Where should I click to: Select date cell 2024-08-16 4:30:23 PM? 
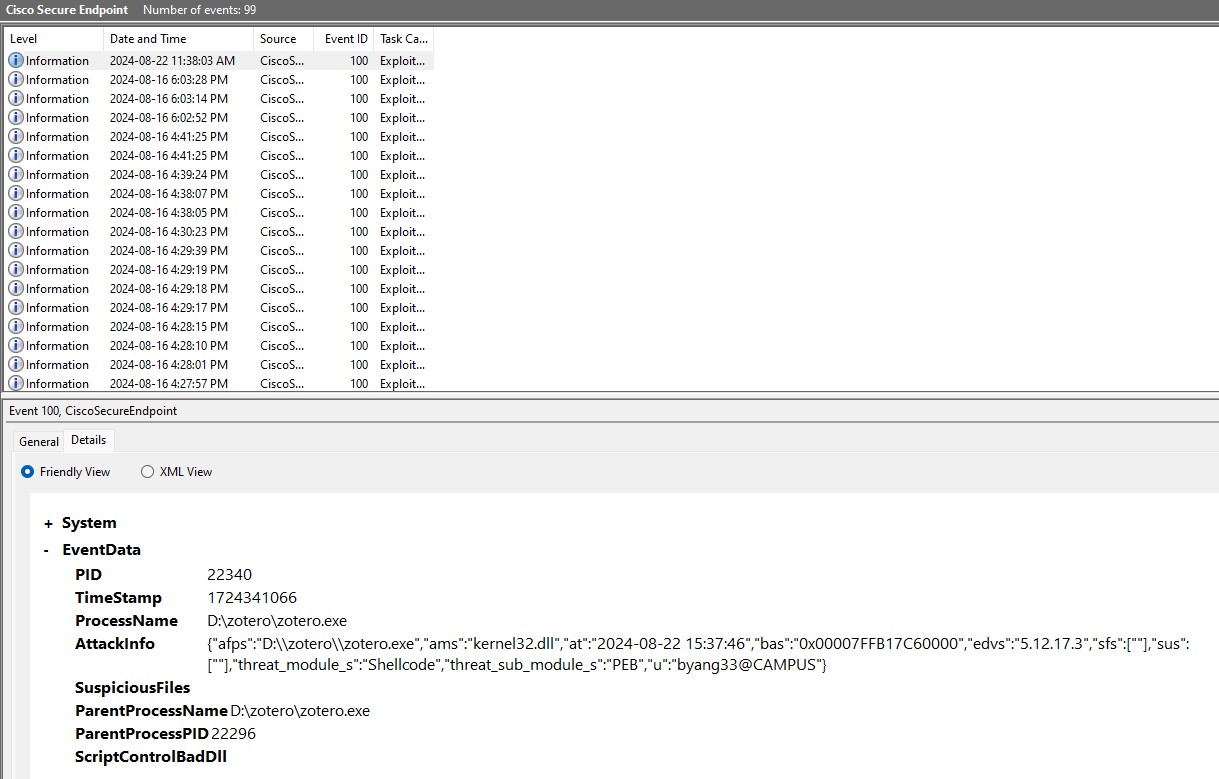tap(169, 232)
